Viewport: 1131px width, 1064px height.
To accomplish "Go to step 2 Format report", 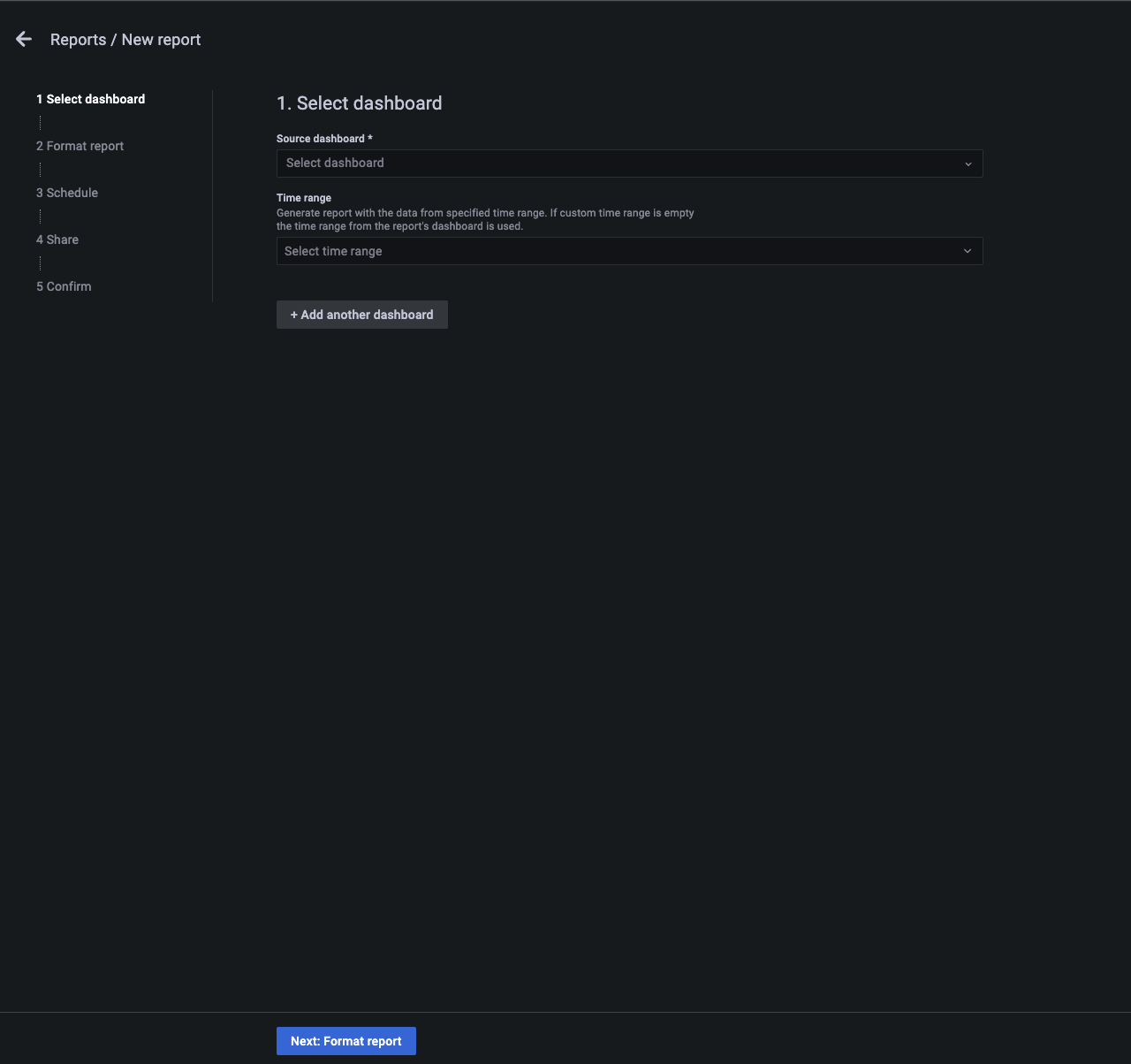I will pyautogui.click(x=80, y=146).
